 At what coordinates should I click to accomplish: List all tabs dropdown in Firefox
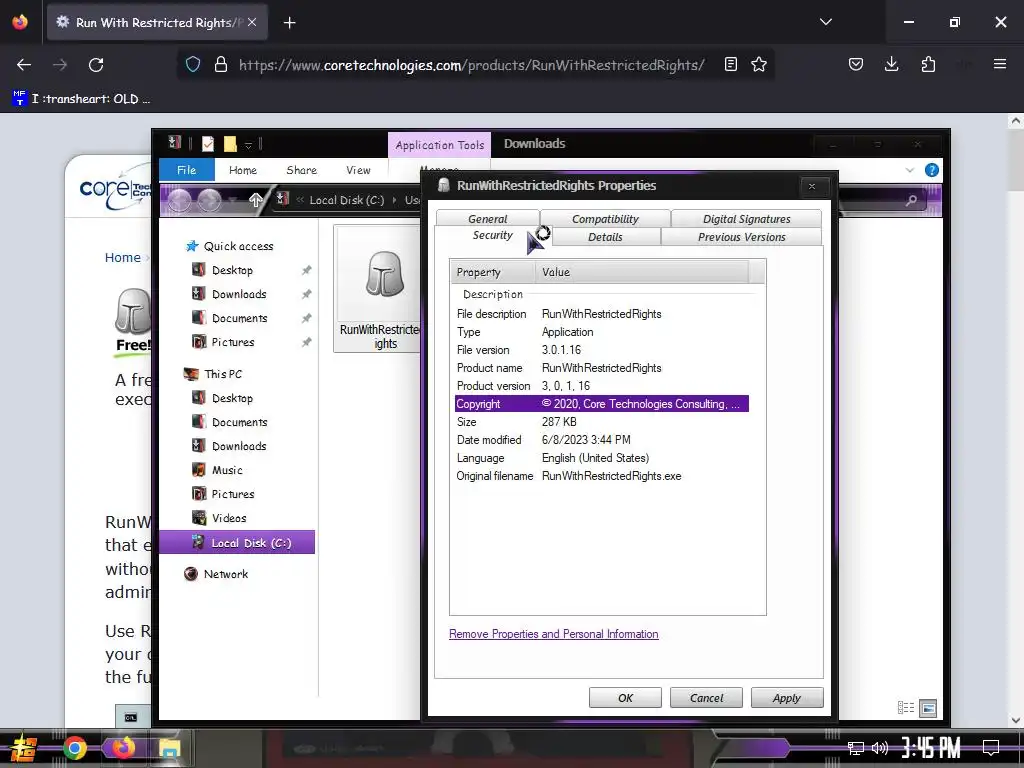pos(825,22)
